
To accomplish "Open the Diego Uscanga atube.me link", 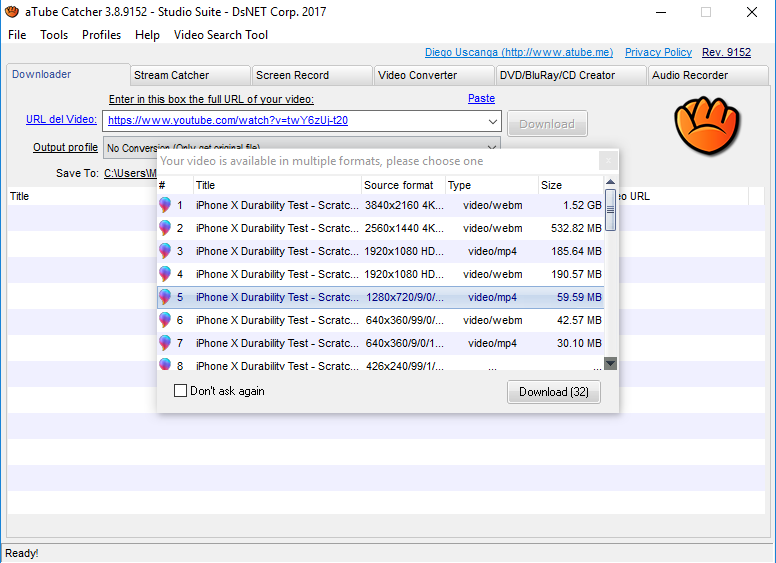I will point(519,52).
